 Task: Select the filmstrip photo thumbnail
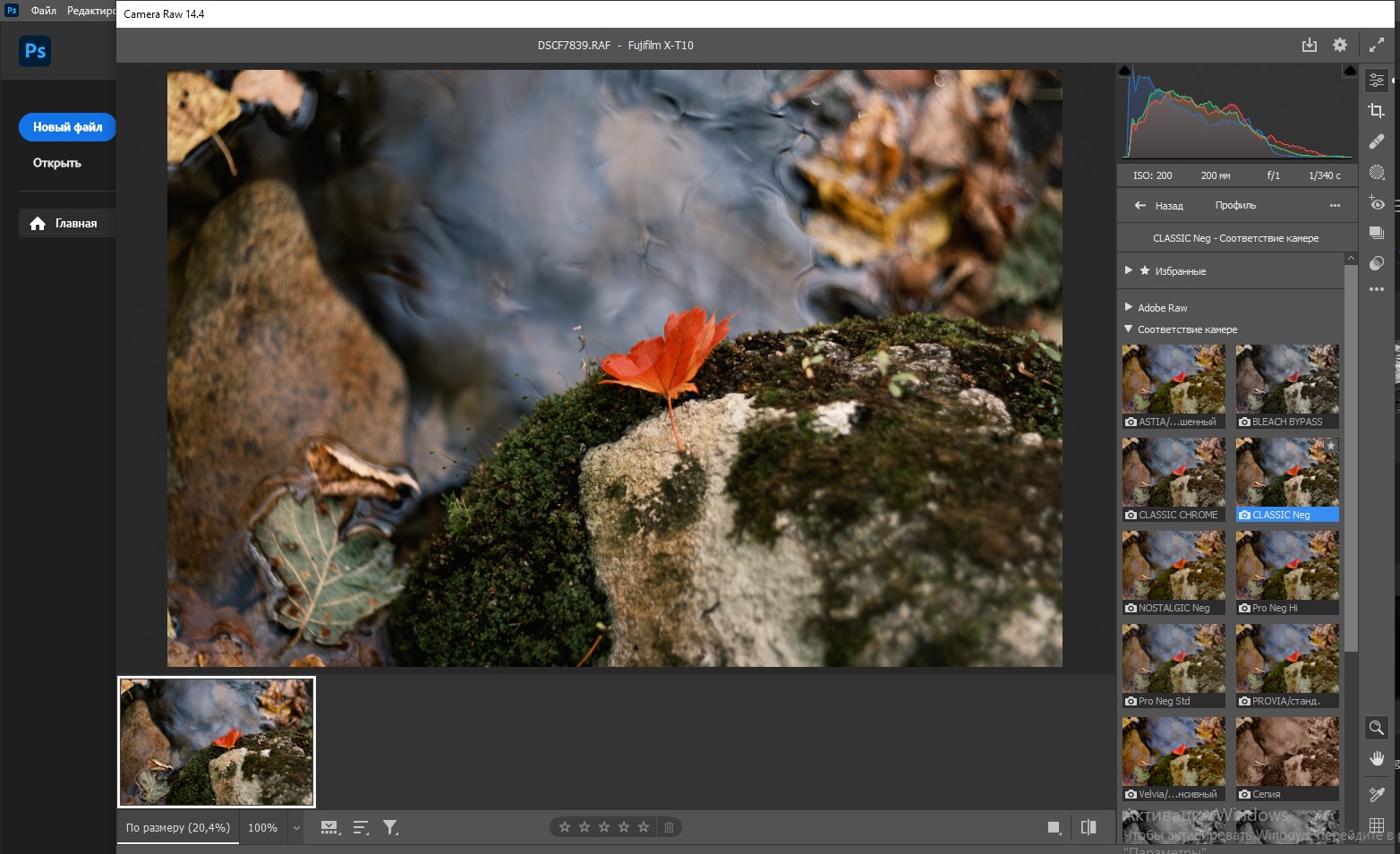click(217, 742)
